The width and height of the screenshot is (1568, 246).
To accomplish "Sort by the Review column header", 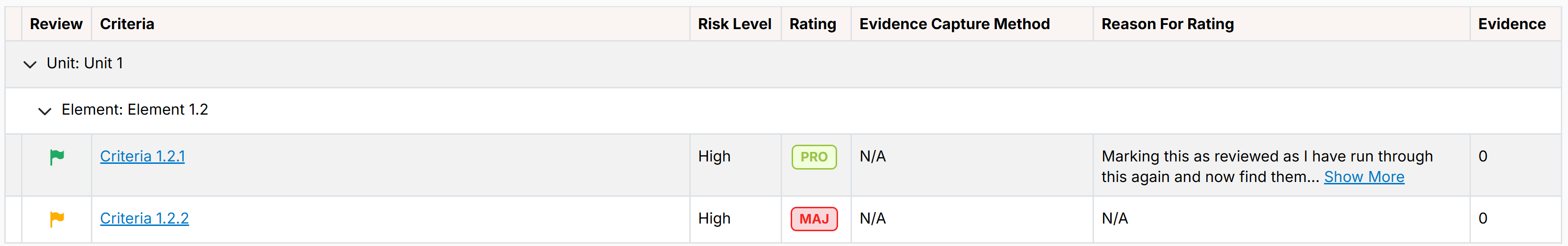I will pyautogui.click(x=56, y=24).
